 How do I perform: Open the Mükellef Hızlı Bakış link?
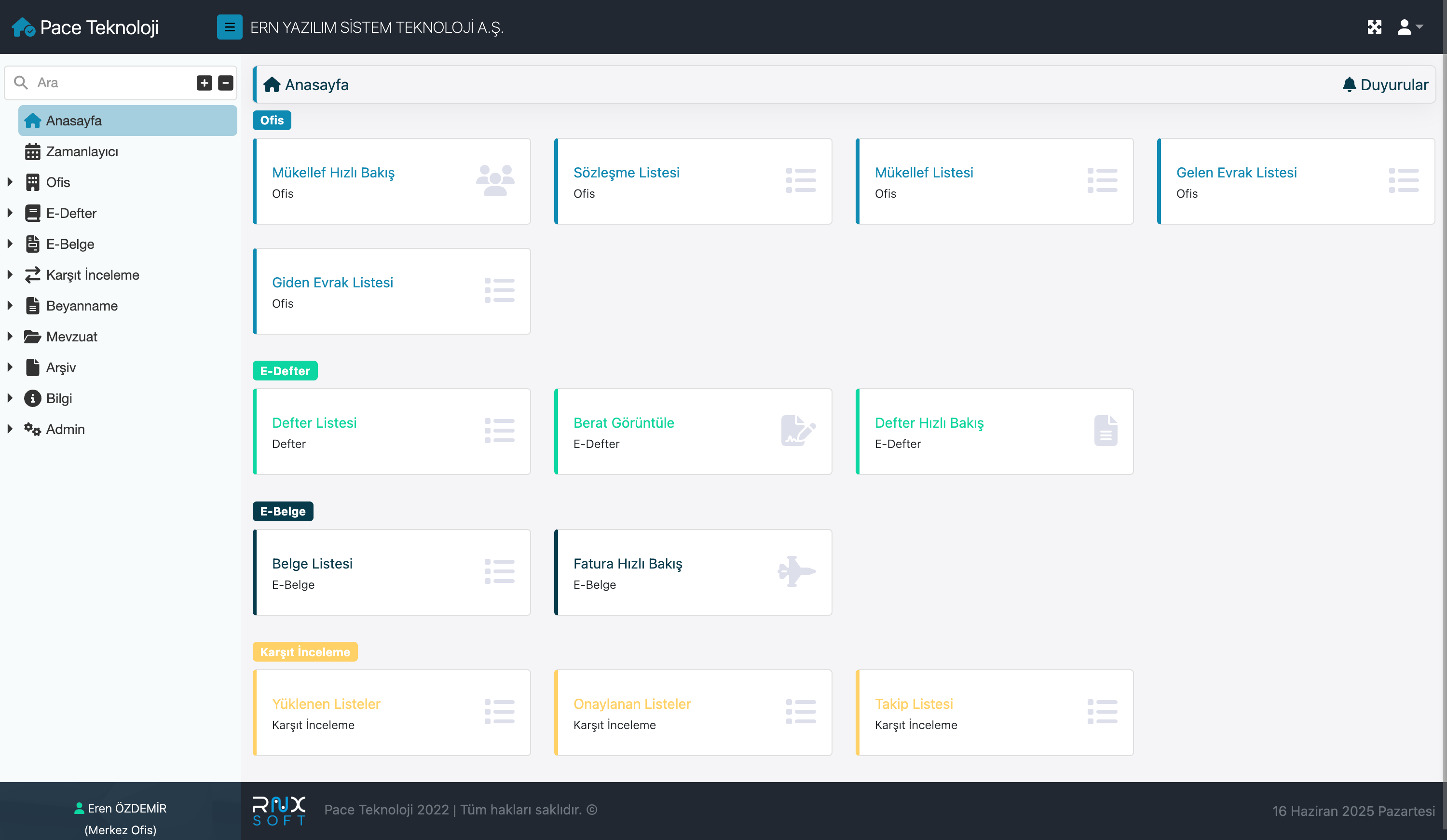(333, 173)
